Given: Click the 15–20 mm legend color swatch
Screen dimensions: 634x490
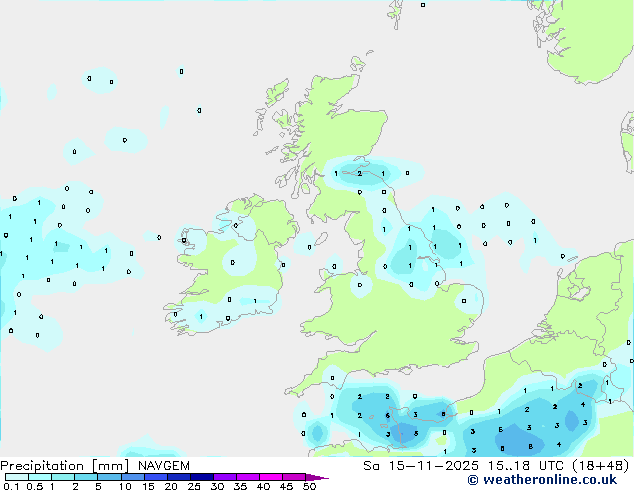Looking at the screenshot, I should click(155, 477).
